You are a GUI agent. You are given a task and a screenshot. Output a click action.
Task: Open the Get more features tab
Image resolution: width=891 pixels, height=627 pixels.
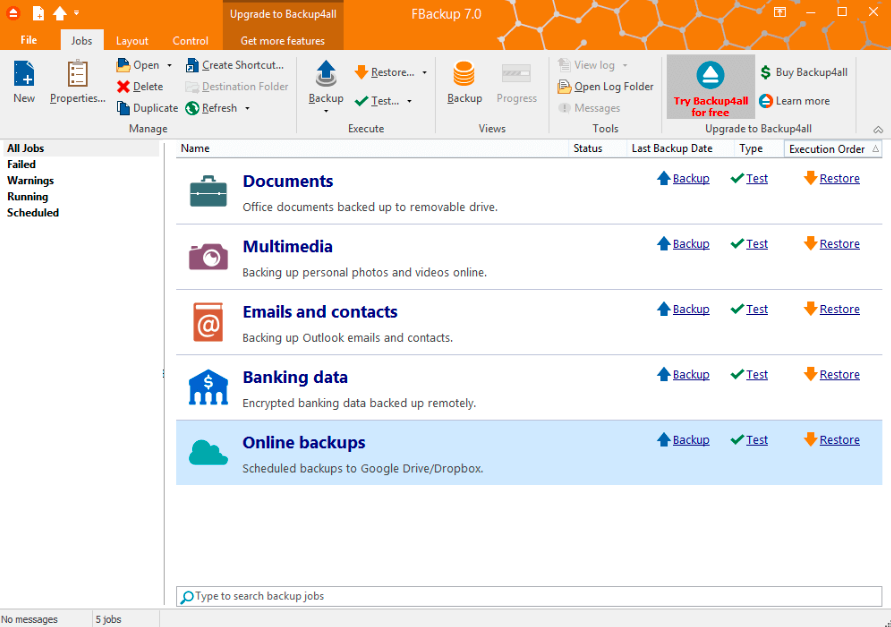pyautogui.click(x=282, y=40)
